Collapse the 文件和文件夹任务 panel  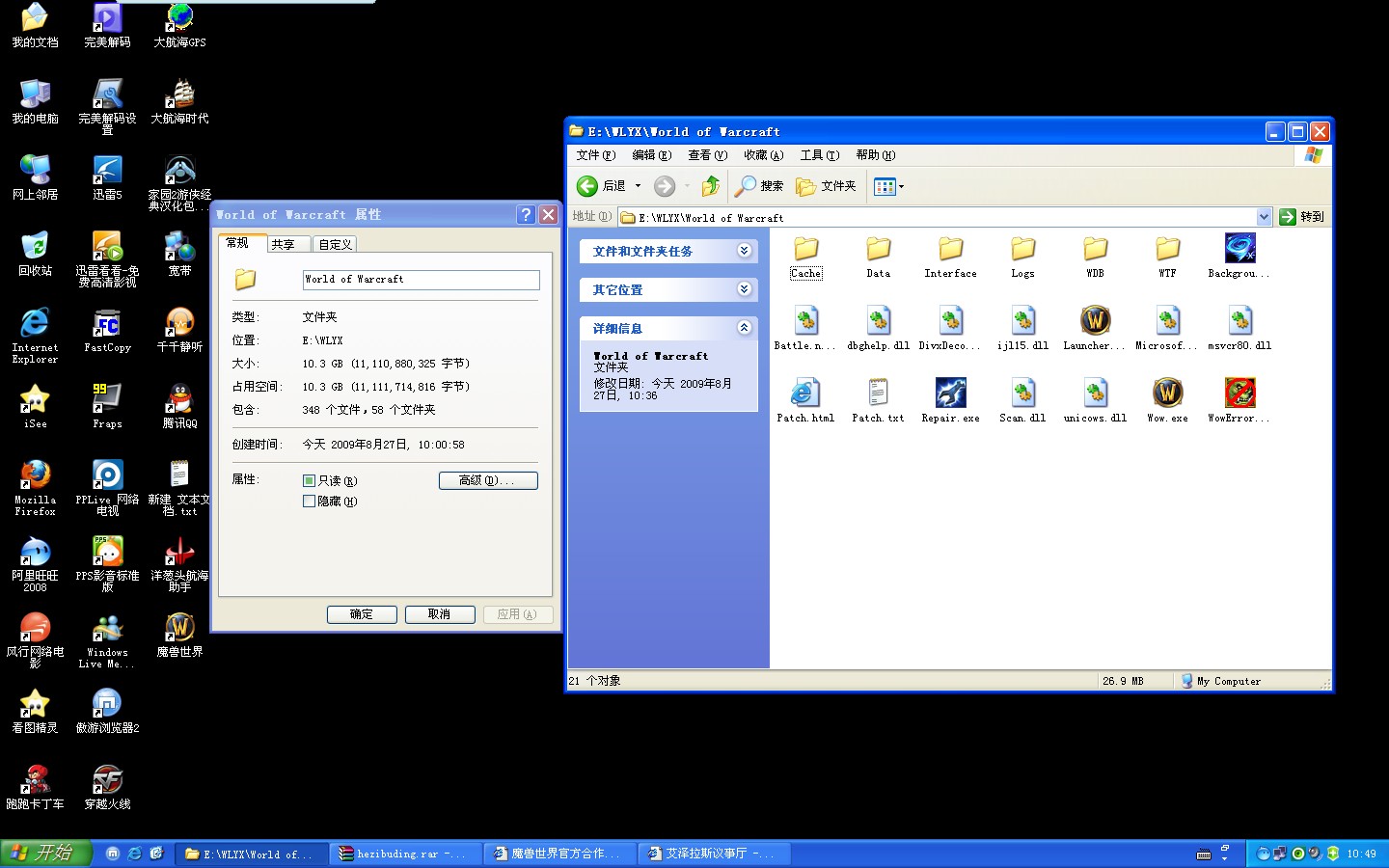pyautogui.click(x=744, y=251)
